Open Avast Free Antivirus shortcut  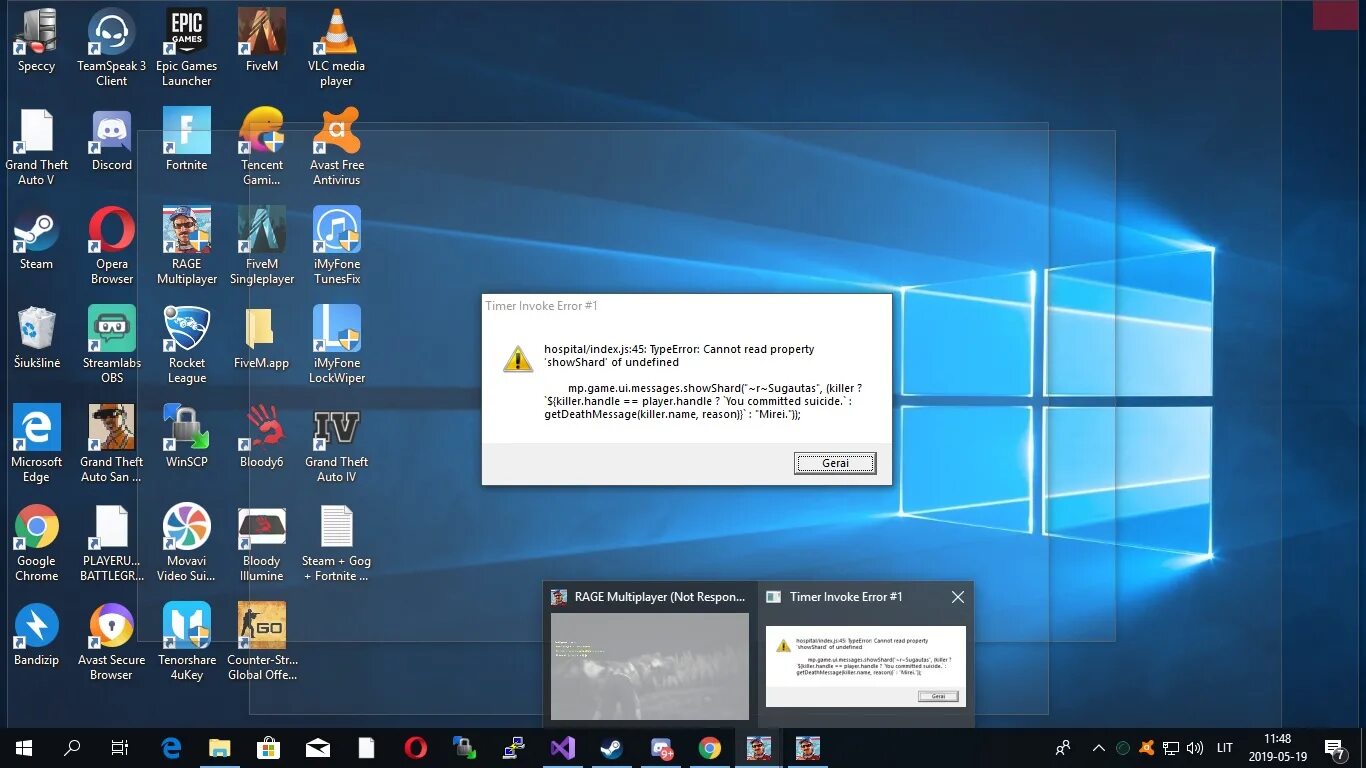(337, 146)
